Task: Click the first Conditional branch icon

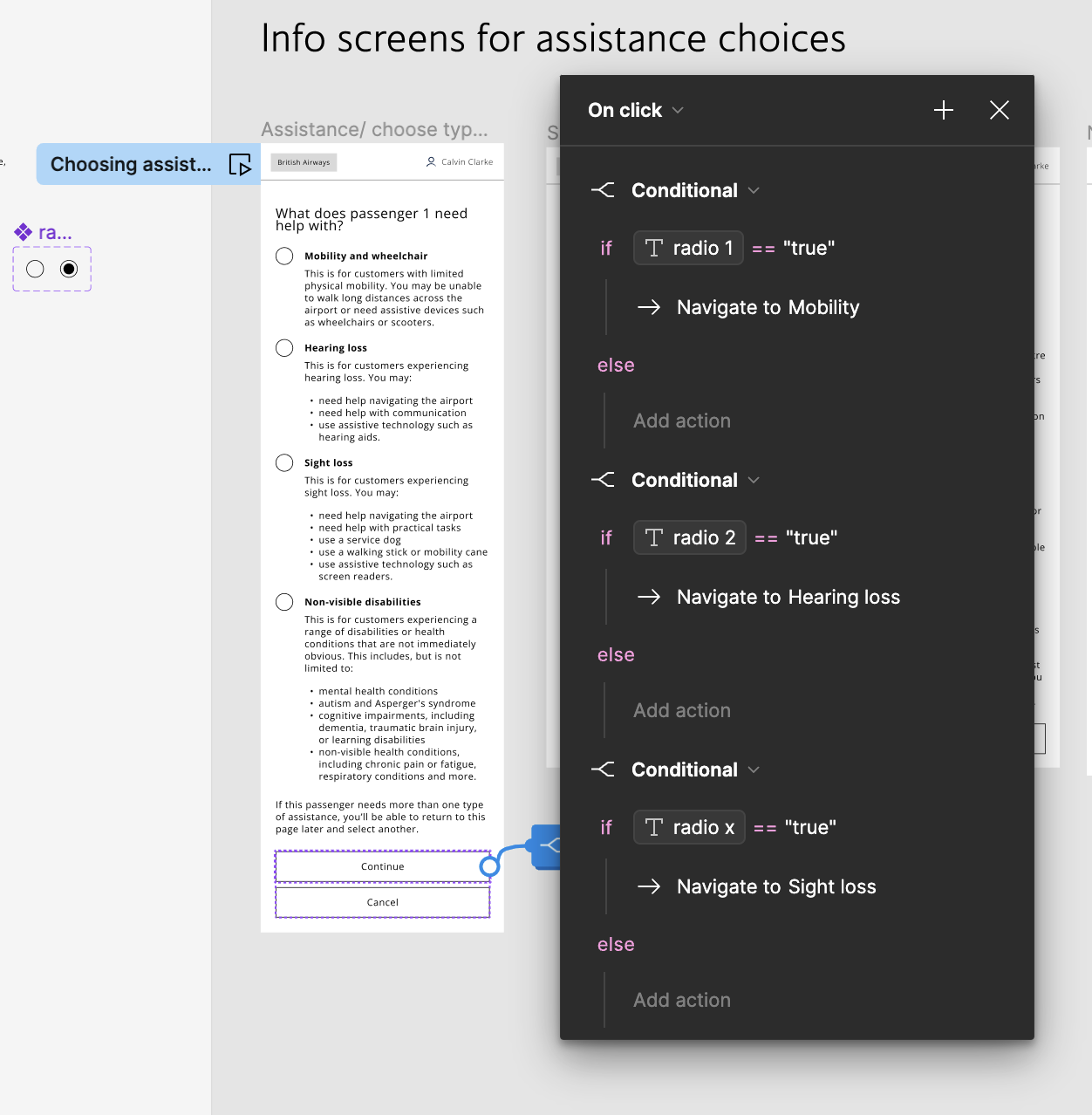Action: [603, 190]
